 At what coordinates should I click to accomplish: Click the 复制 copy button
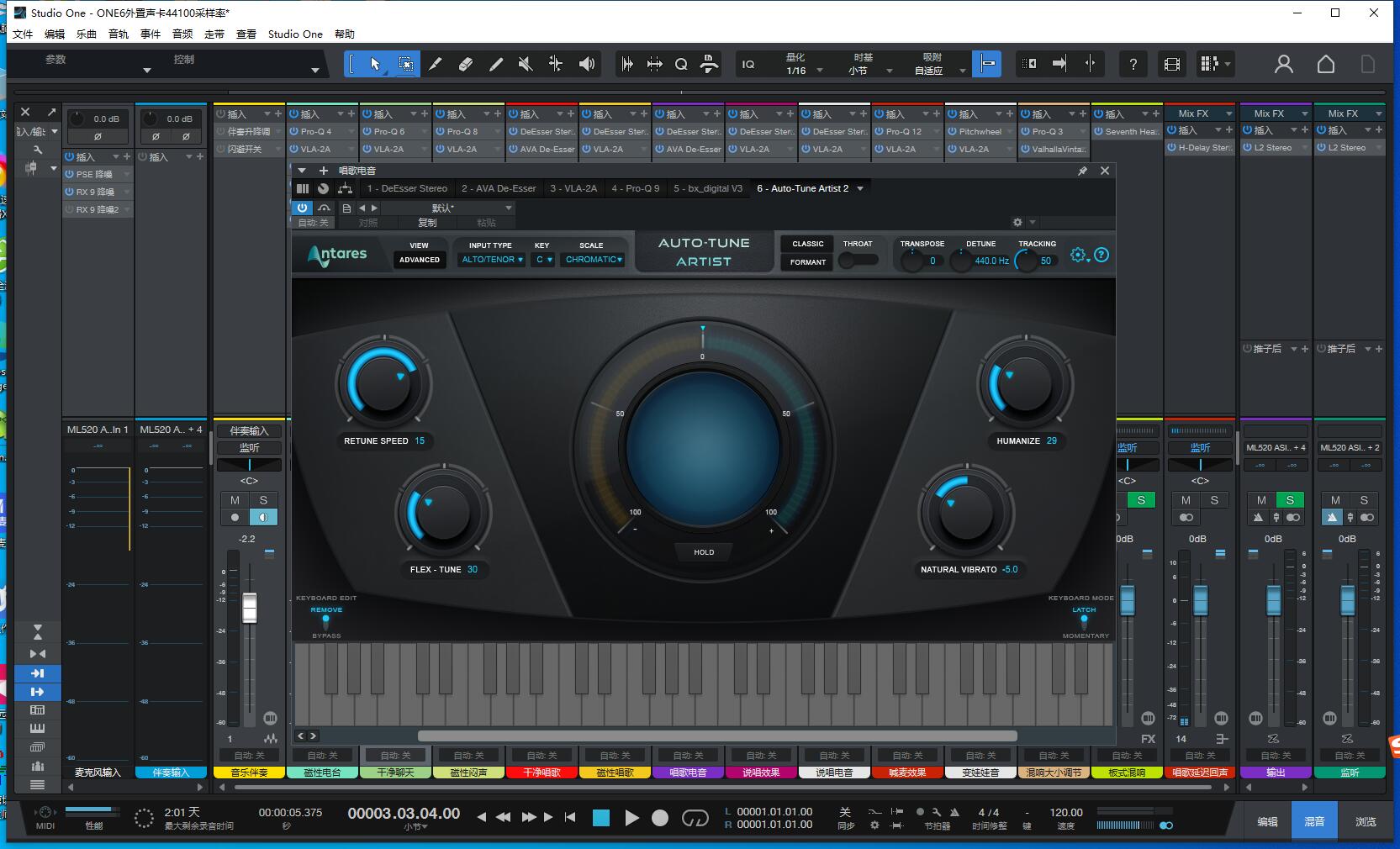(x=428, y=223)
